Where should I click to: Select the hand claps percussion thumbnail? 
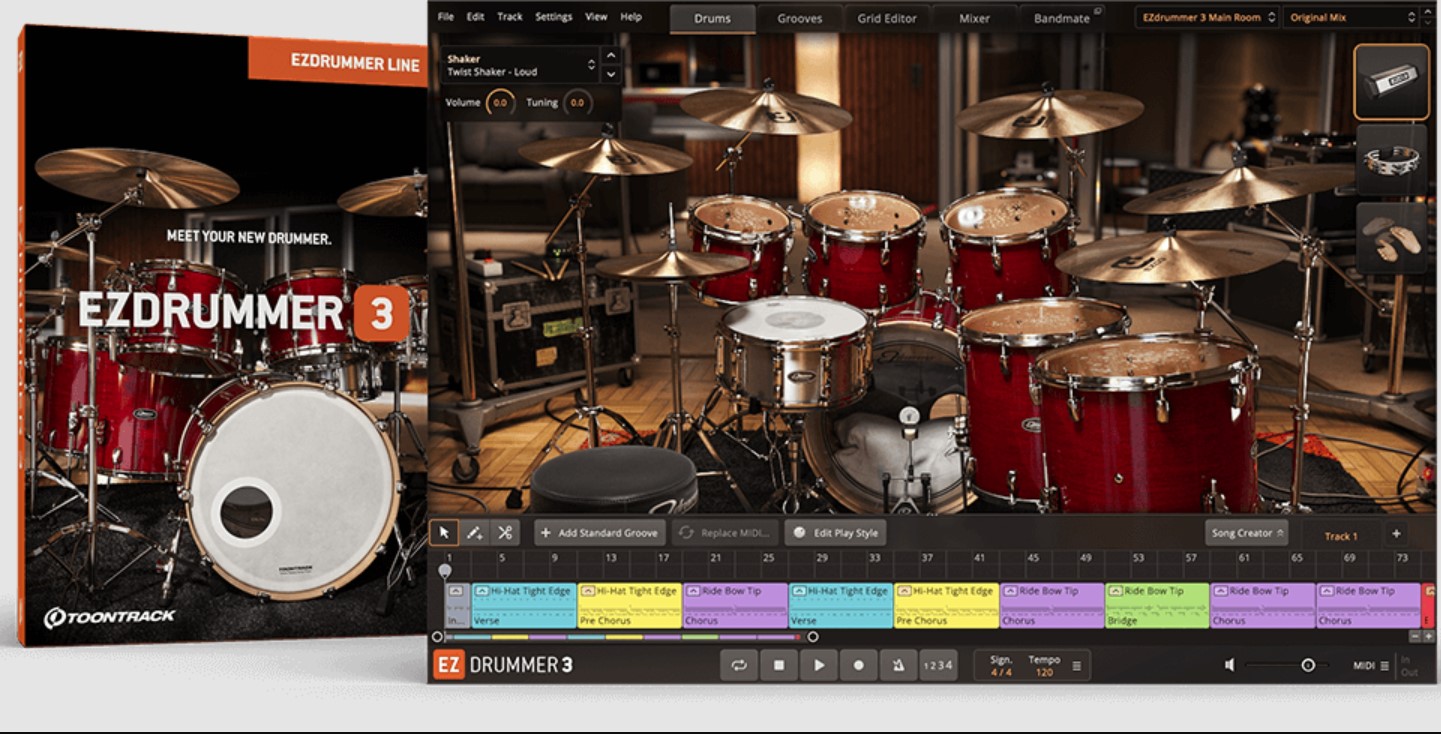click(1391, 237)
